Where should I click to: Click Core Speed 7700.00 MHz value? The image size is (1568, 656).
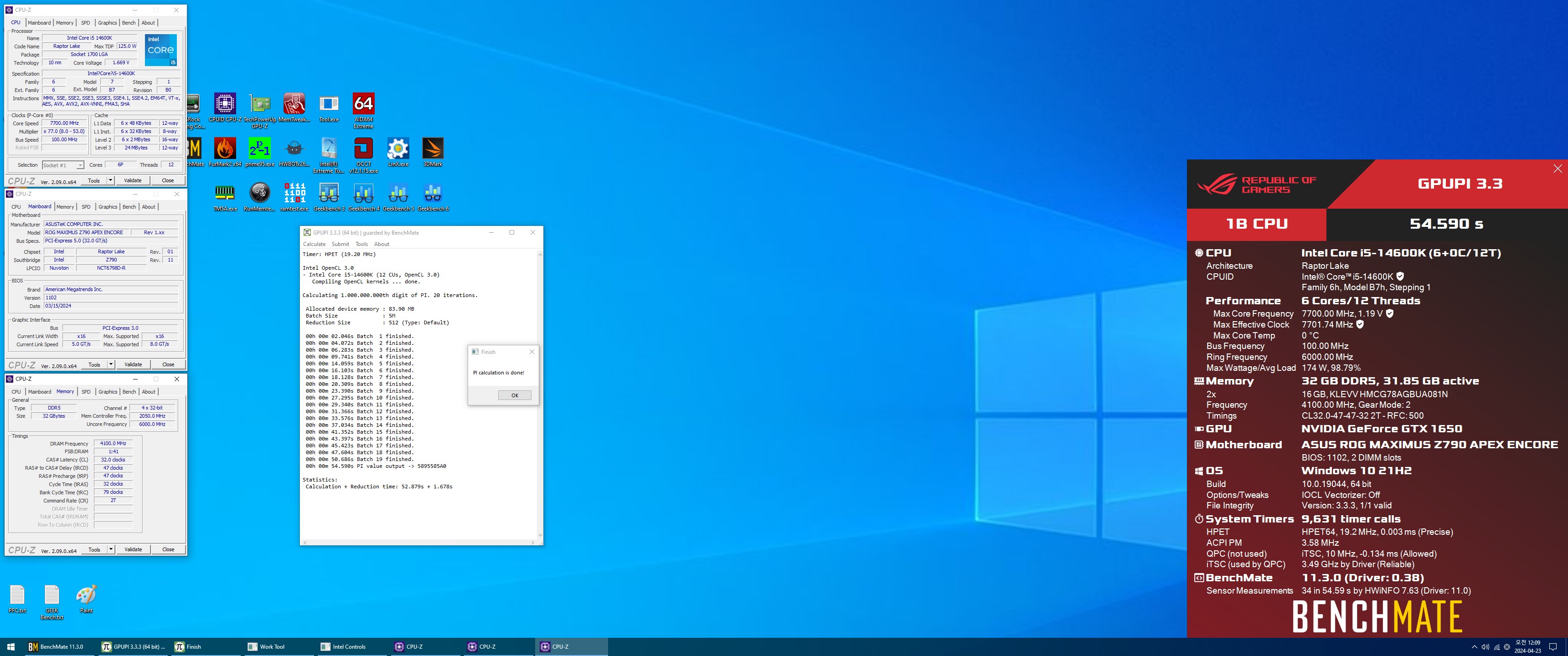pyautogui.click(x=65, y=123)
